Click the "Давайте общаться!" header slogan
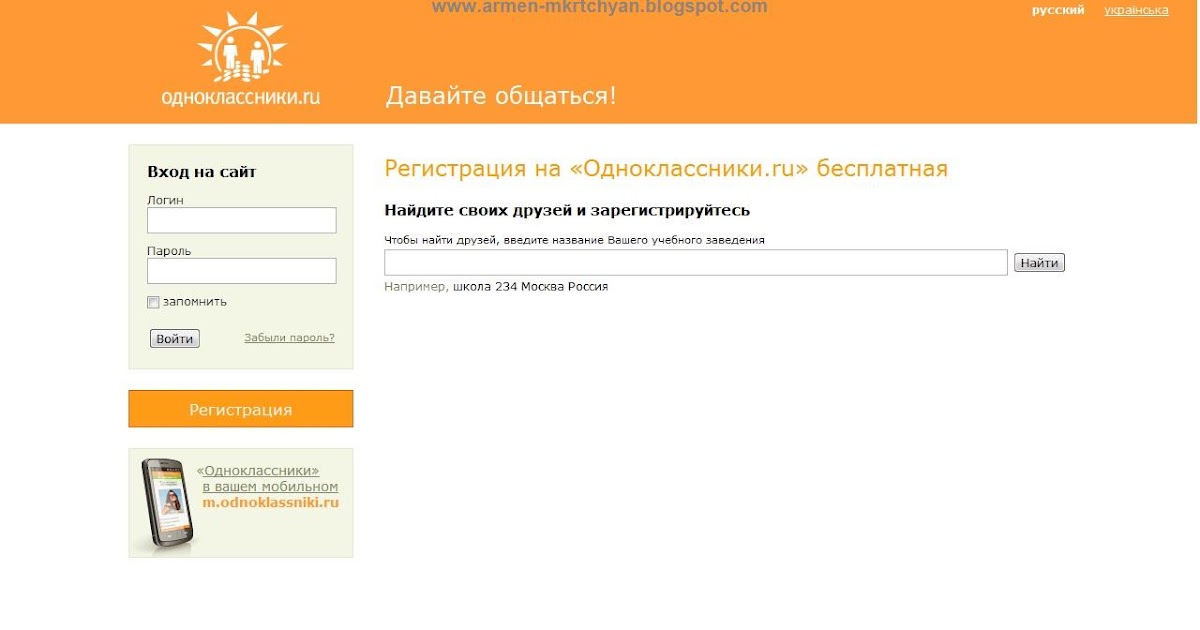This screenshot has width=1200, height=630. [500, 95]
